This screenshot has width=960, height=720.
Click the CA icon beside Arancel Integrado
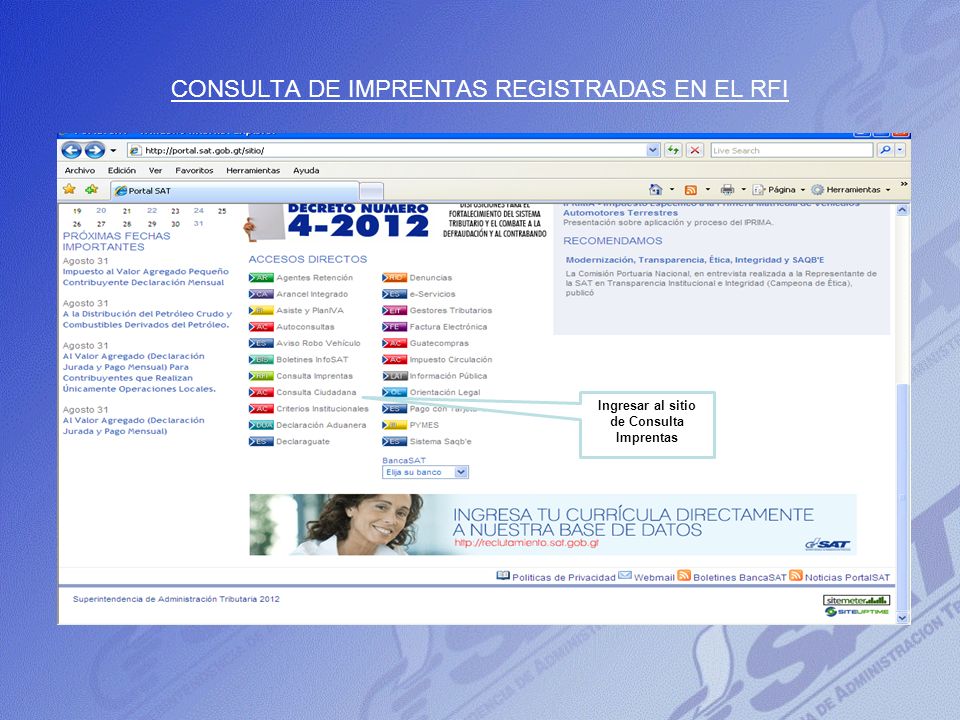click(261, 294)
